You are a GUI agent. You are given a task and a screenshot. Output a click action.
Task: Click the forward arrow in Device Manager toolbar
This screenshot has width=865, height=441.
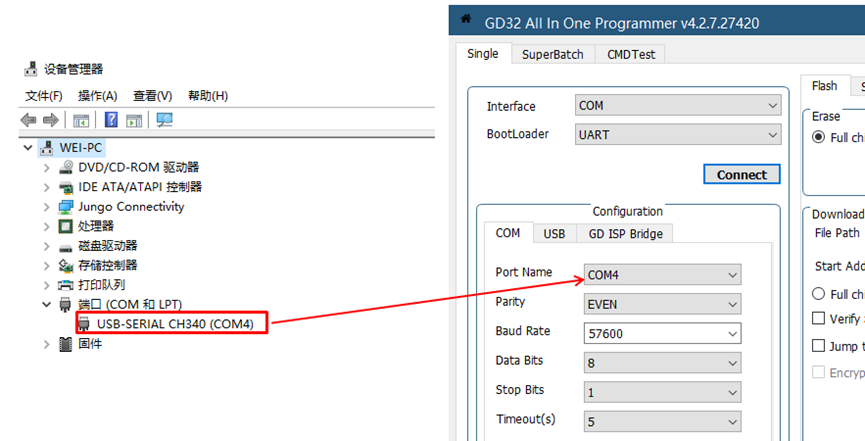[50, 120]
